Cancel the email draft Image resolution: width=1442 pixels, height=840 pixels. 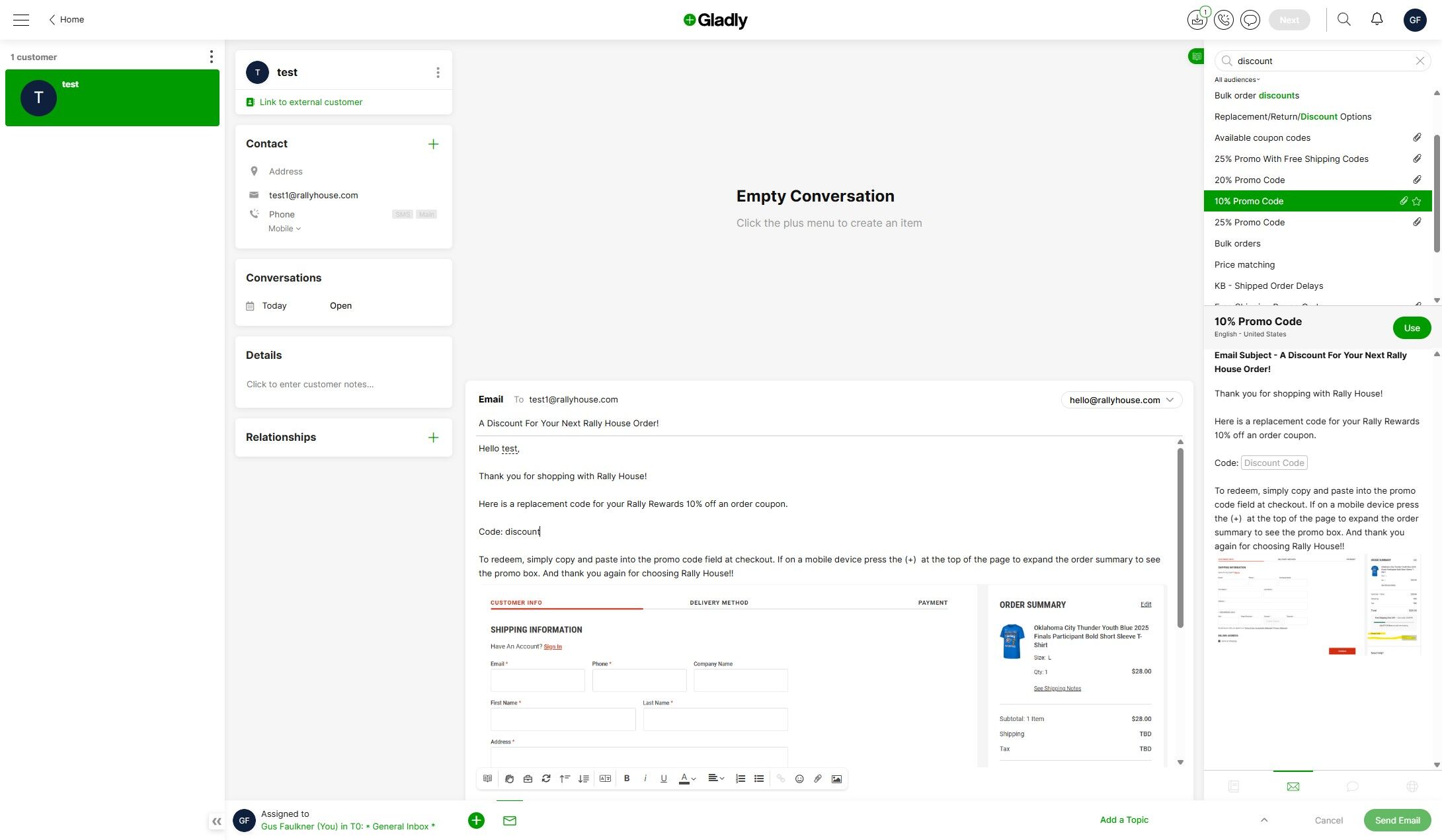1329,820
